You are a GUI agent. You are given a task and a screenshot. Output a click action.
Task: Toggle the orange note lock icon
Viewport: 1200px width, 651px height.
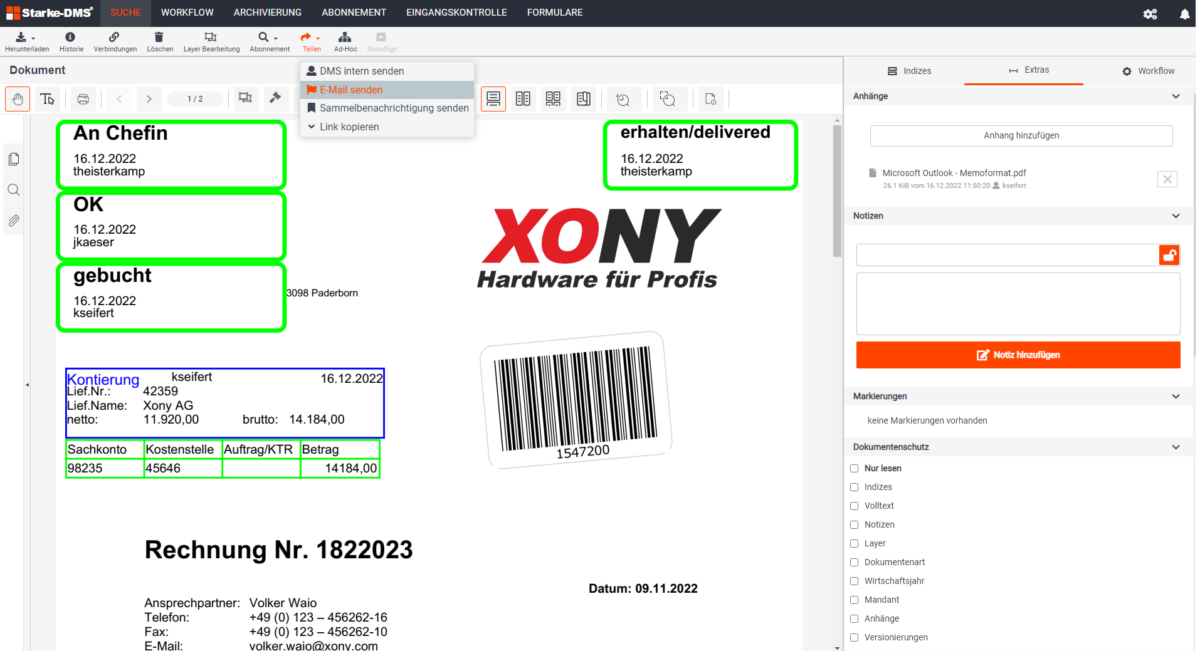(1170, 255)
